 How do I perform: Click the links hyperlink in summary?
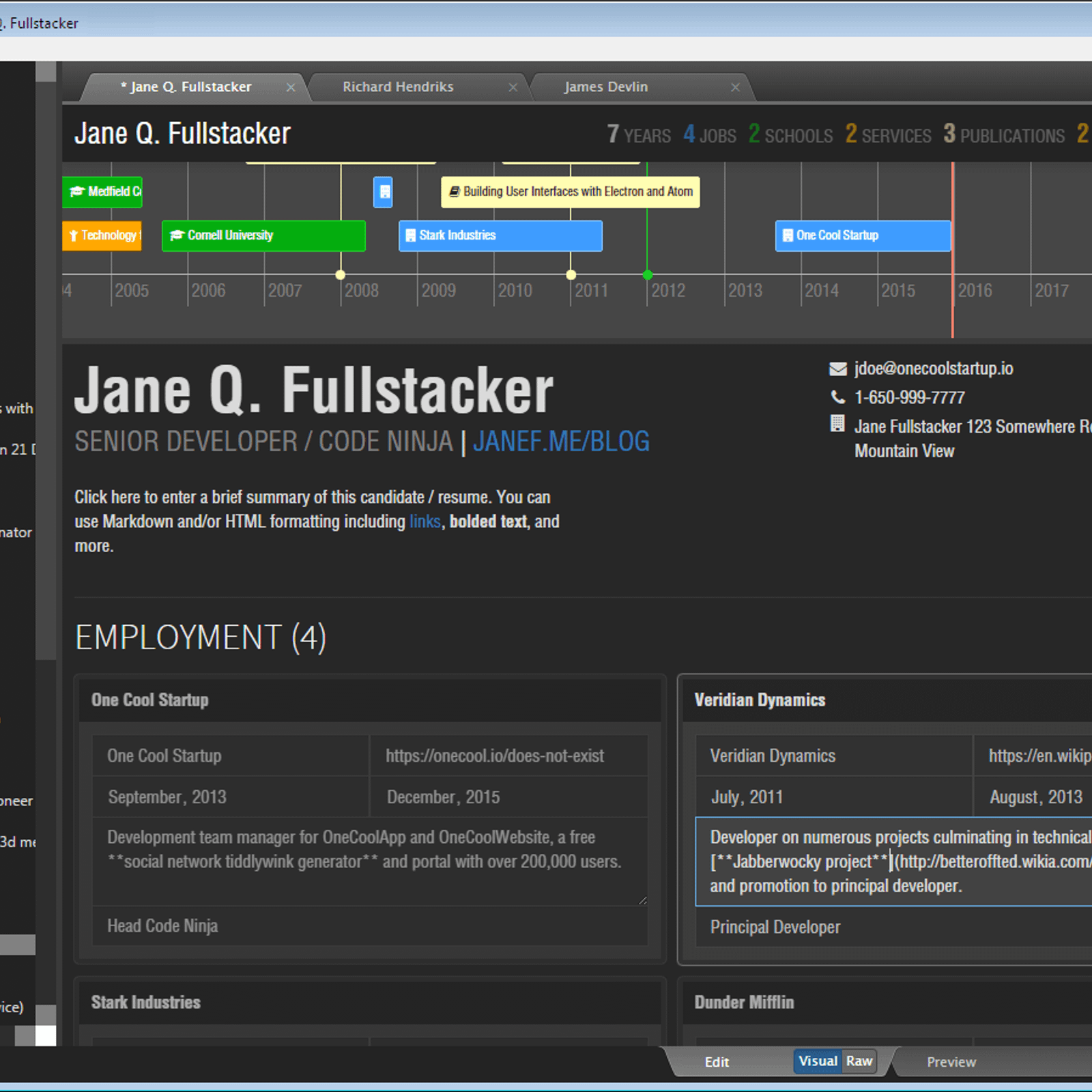pos(425,522)
